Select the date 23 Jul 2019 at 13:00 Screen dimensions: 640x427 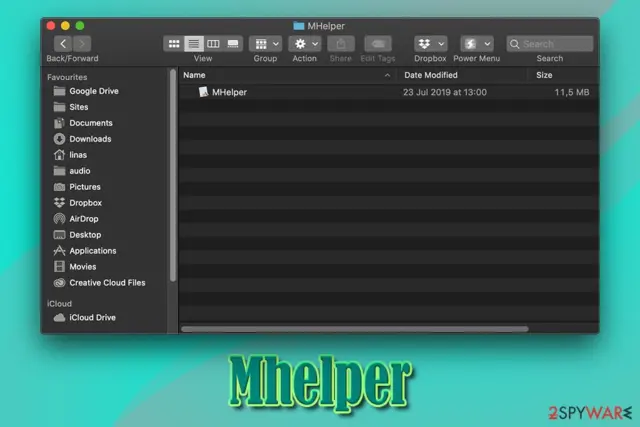[445, 92]
